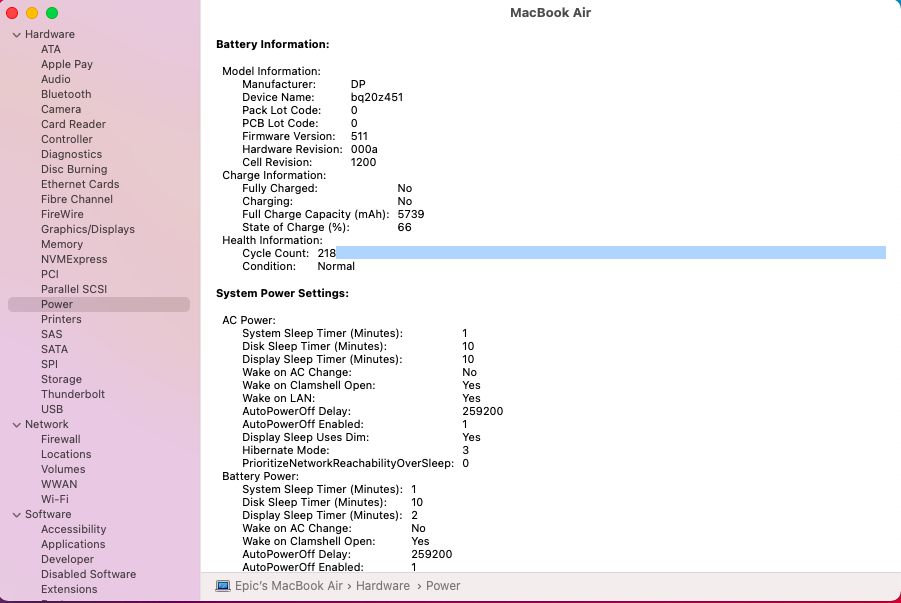Viewport: 901px width, 603px height.
Task: Click Hardware in the path bar
Action: (382, 586)
